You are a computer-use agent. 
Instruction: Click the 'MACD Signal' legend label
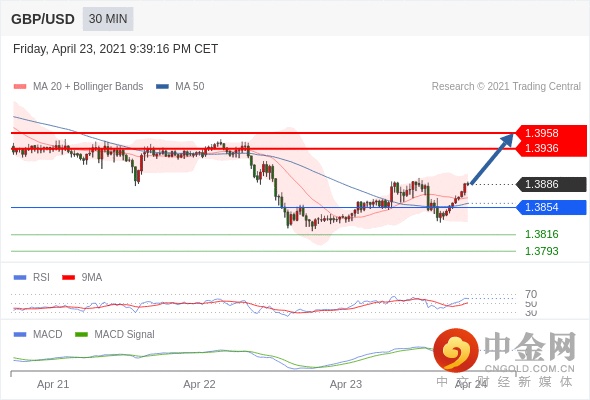[125, 334]
